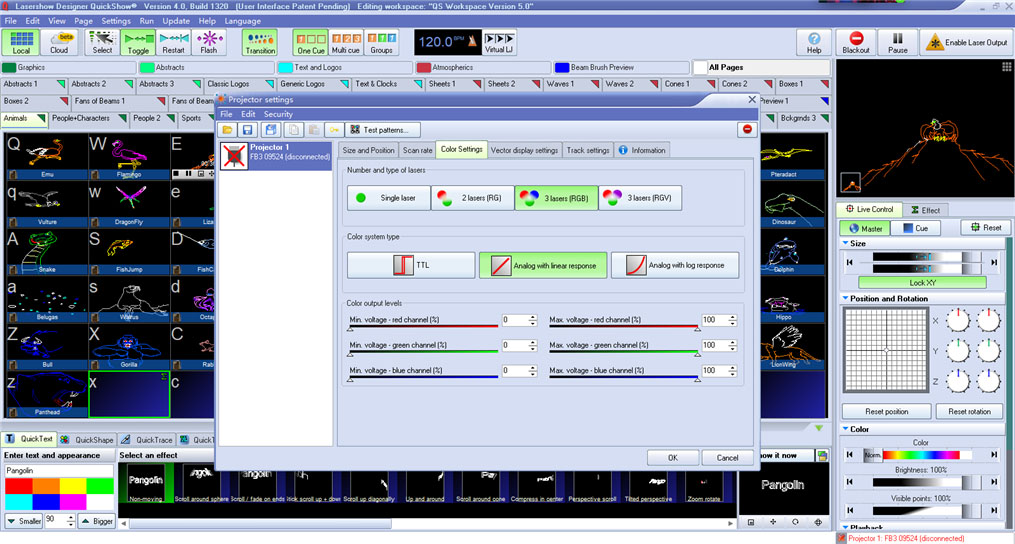
Task: Collapse the Position and Rotation section
Action: (x=846, y=299)
